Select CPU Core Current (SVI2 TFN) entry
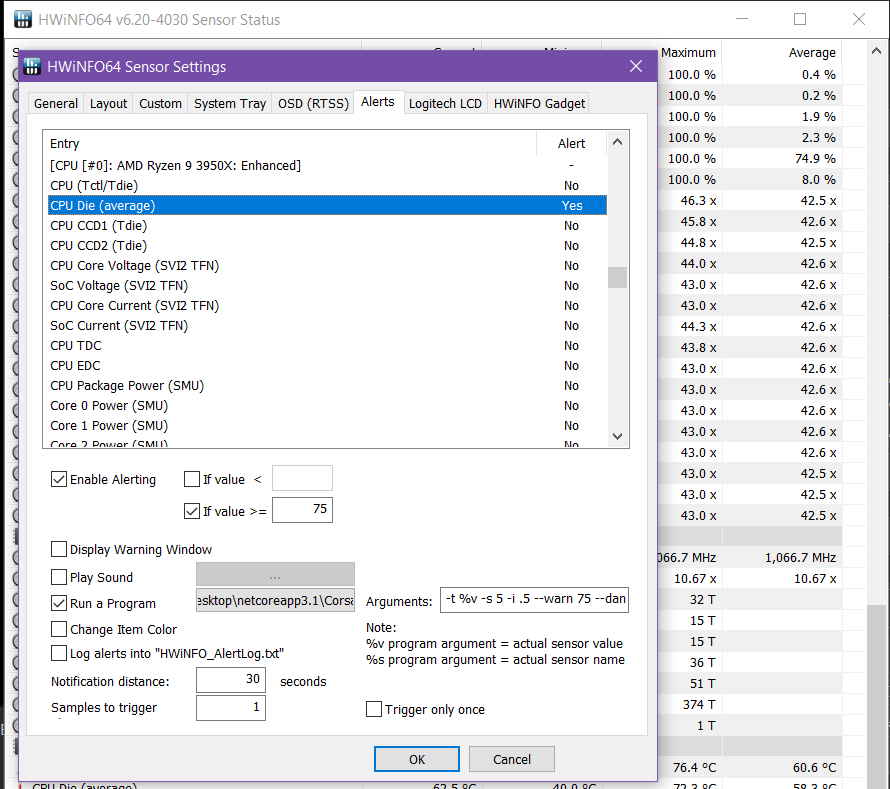The width and height of the screenshot is (890, 789). point(328,305)
